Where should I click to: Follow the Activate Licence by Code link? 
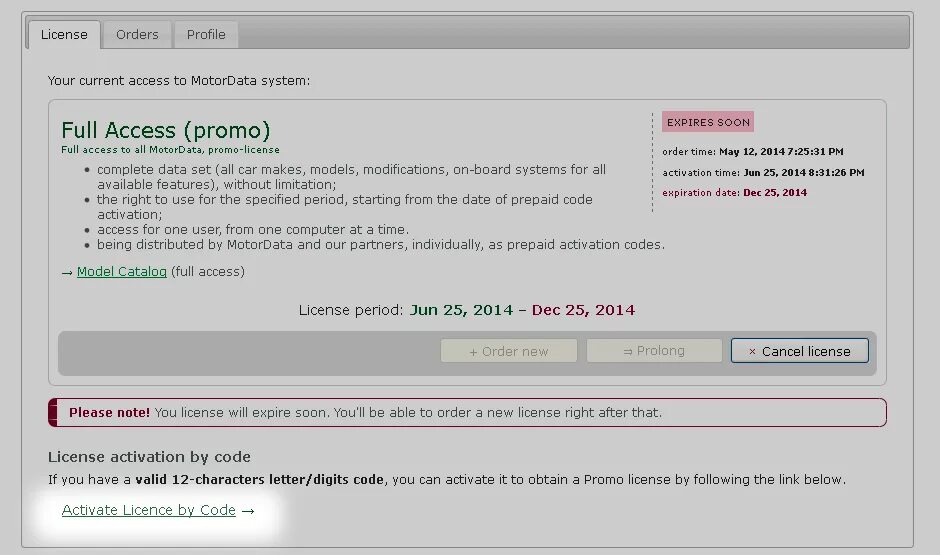(x=149, y=510)
